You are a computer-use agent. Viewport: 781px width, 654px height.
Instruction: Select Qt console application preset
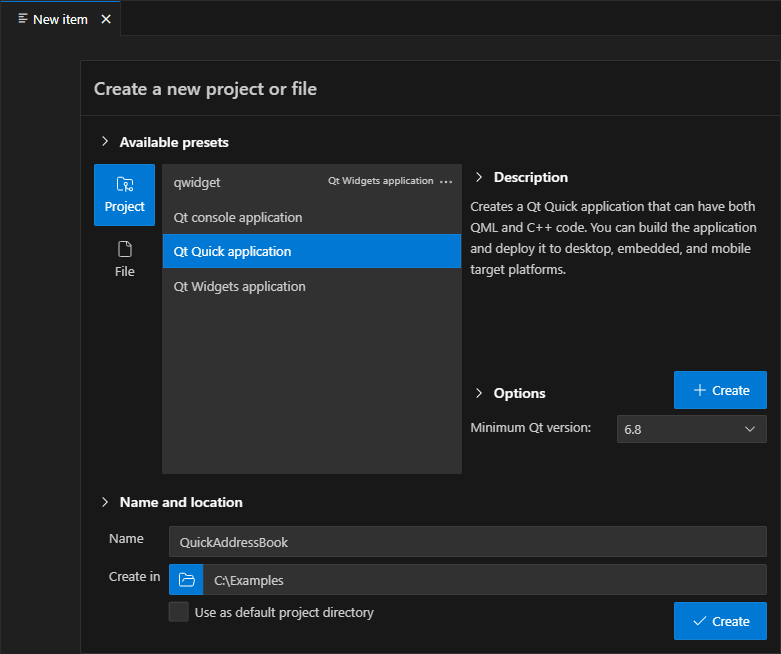coord(312,217)
